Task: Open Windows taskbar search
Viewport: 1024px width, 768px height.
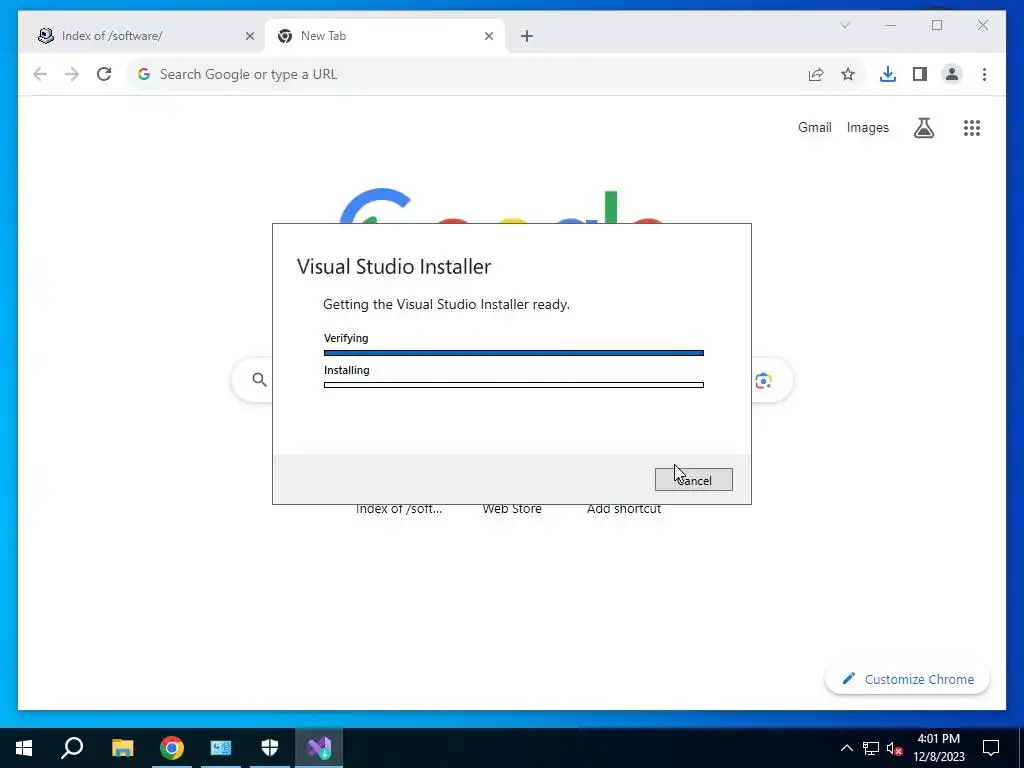Action: tap(72, 748)
